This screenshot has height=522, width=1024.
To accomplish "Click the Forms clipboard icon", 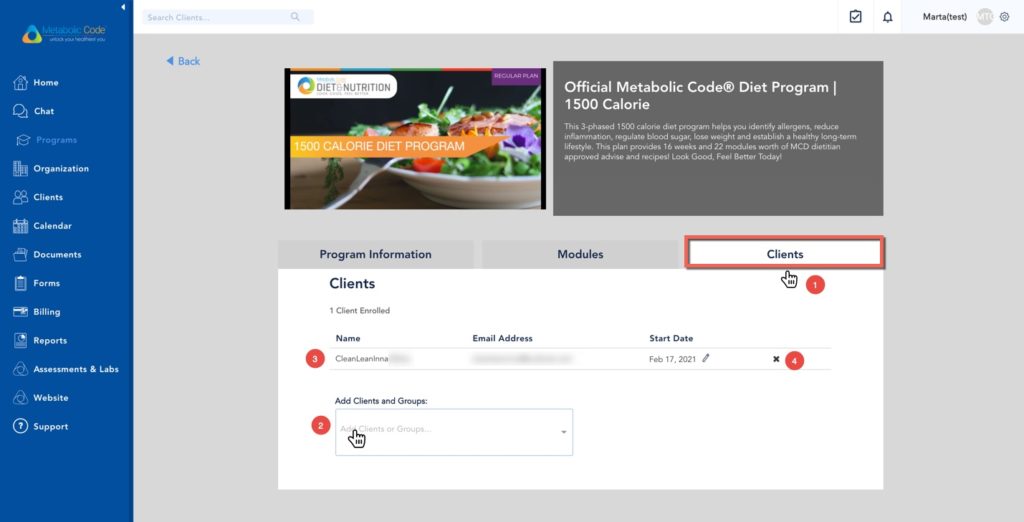I will [20, 283].
